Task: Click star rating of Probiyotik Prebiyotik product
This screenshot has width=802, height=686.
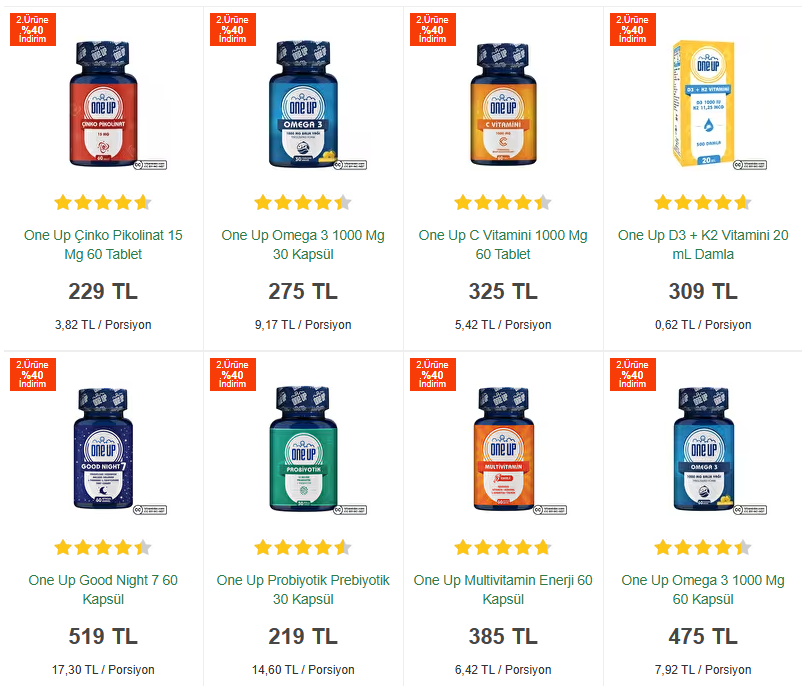Action: pos(303,548)
